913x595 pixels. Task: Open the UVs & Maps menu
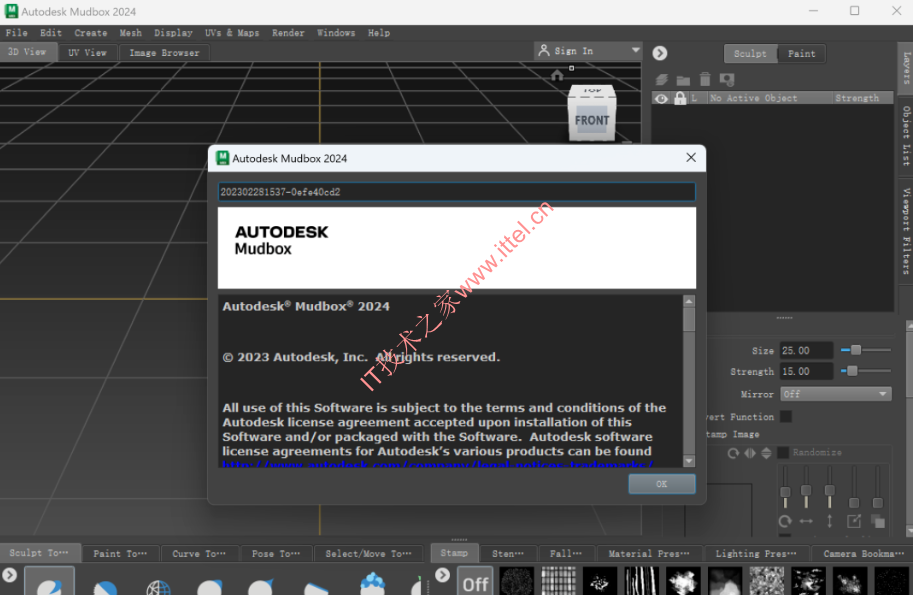point(232,33)
